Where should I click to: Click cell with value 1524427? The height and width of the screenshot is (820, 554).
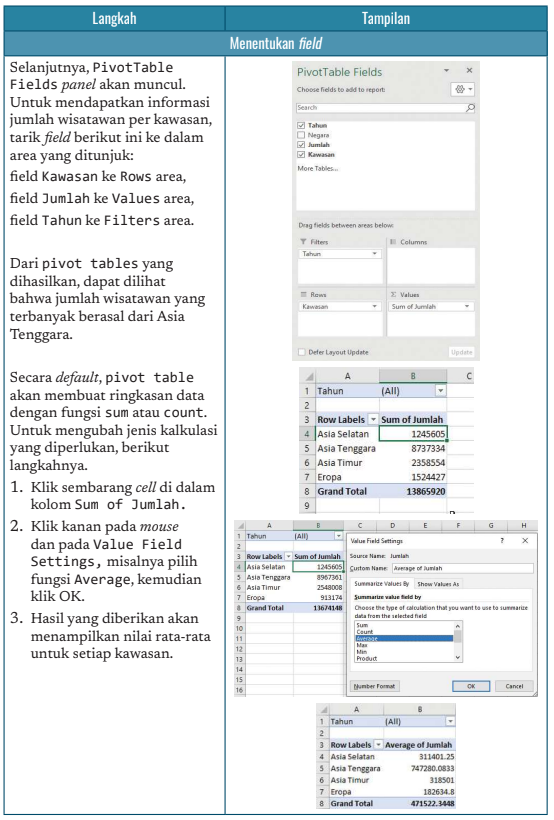(413, 477)
